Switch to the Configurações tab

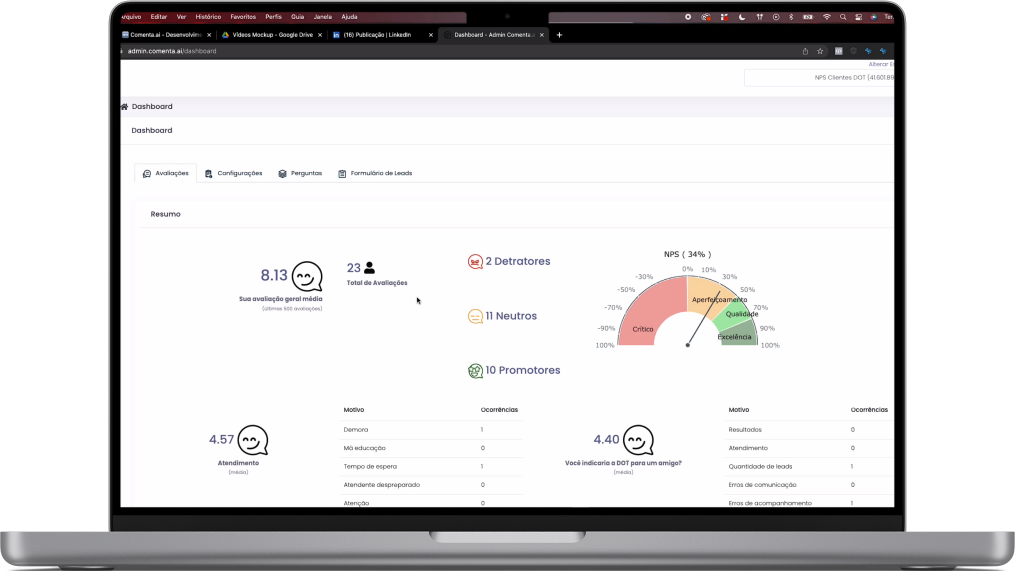pos(234,174)
